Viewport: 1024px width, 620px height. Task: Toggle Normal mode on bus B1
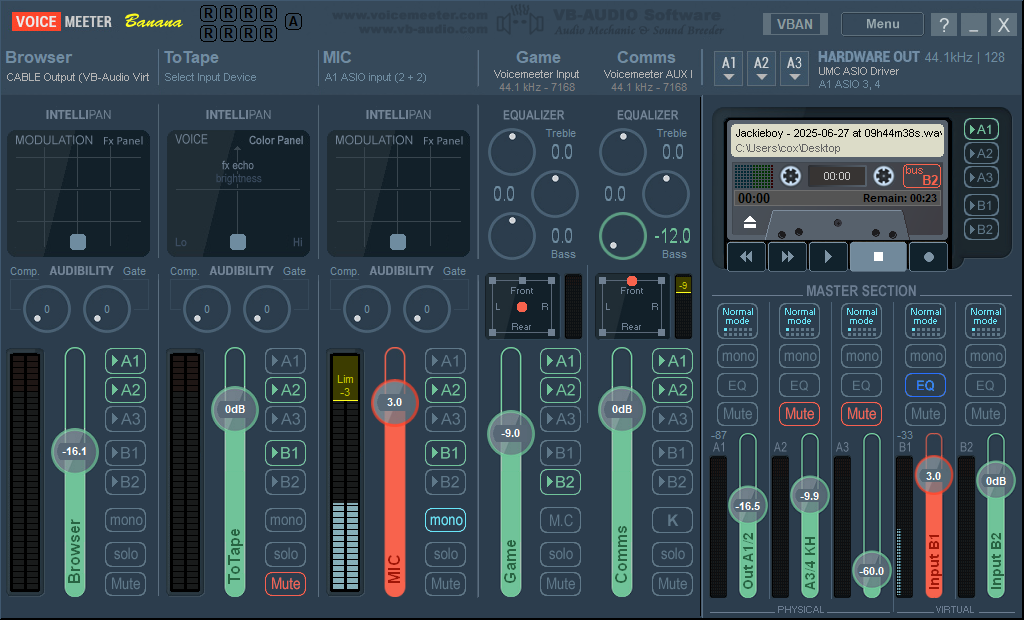(925, 320)
